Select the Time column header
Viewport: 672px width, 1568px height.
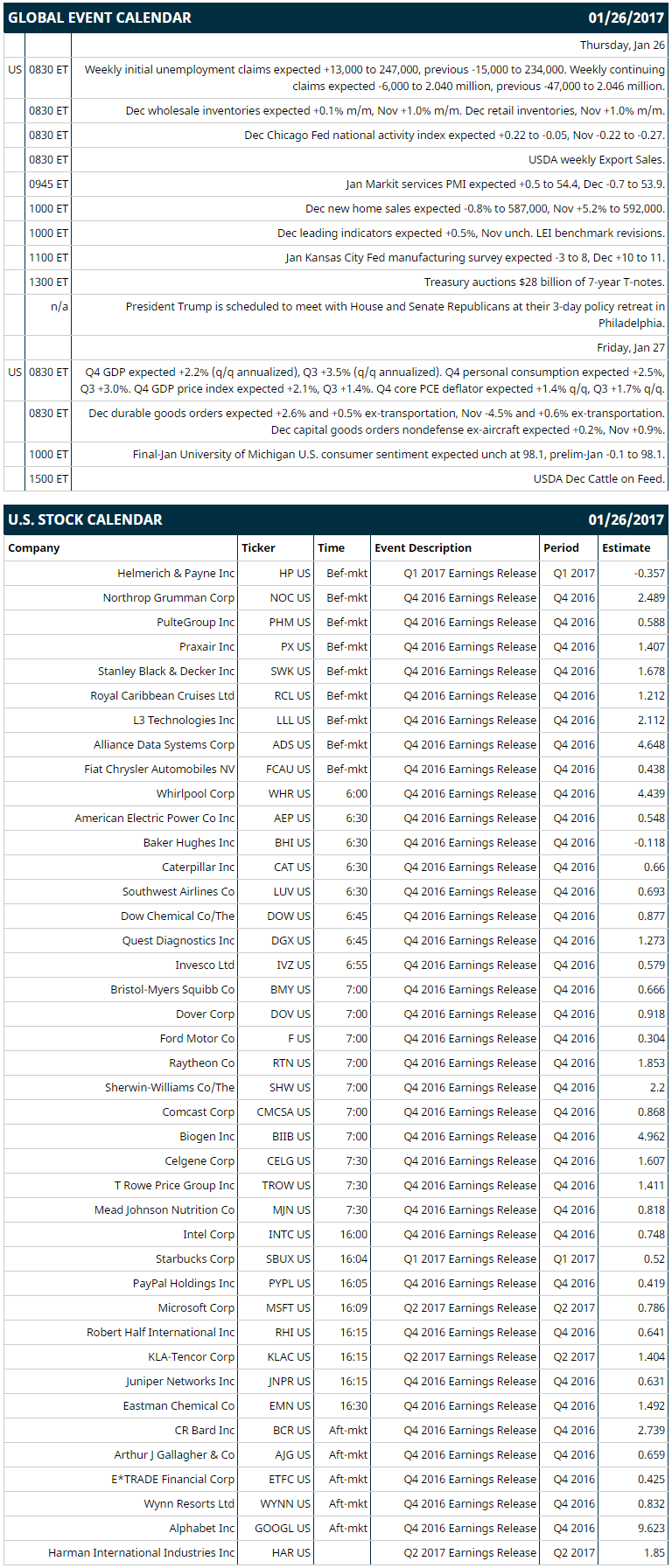pos(331,547)
